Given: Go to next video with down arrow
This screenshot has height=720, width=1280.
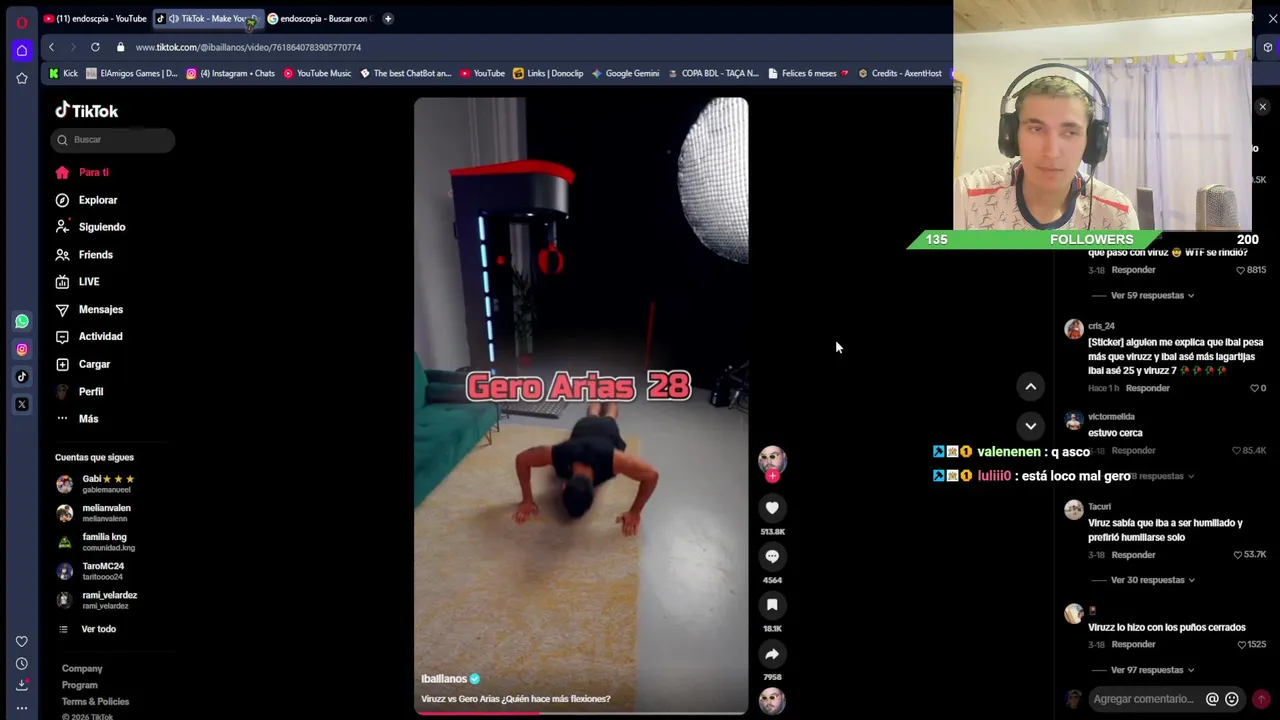Looking at the screenshot, I should pos(1030,426).
